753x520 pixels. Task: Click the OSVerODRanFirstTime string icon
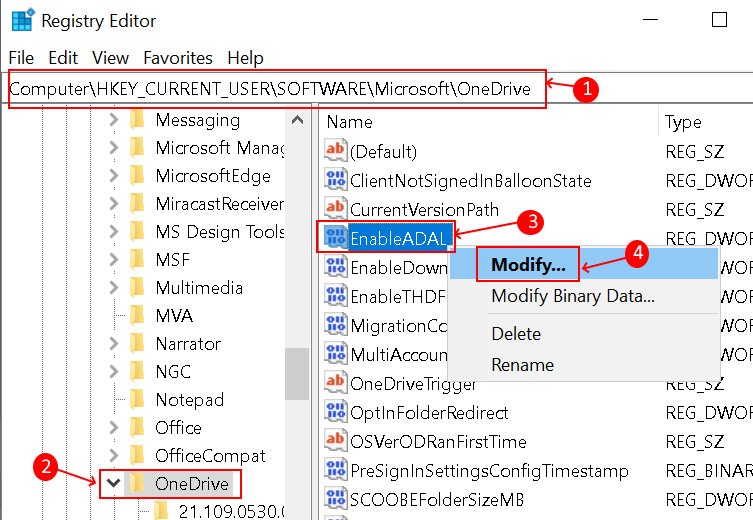tap(335, 440)
